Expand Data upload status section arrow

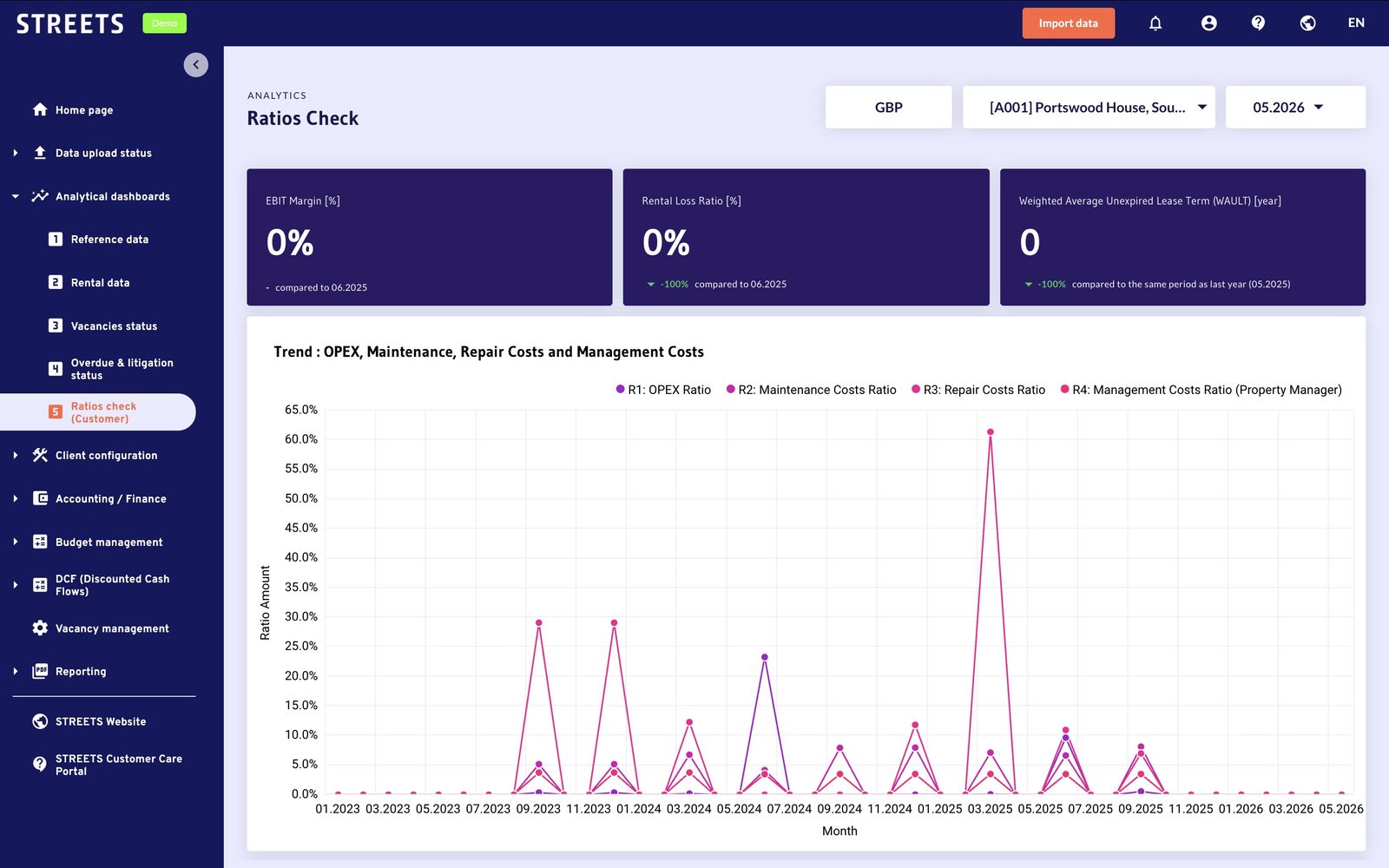click(x=16, y=153)
